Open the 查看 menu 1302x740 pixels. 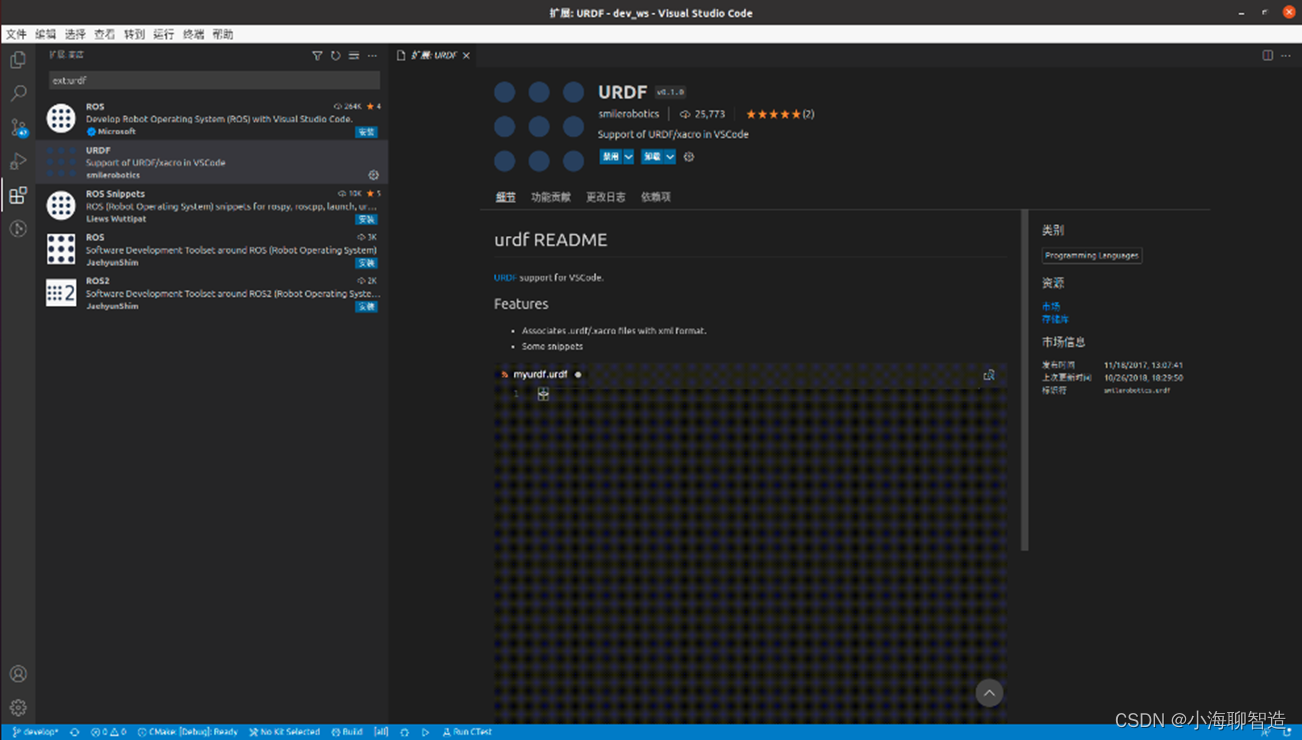[x=105, y=34]
